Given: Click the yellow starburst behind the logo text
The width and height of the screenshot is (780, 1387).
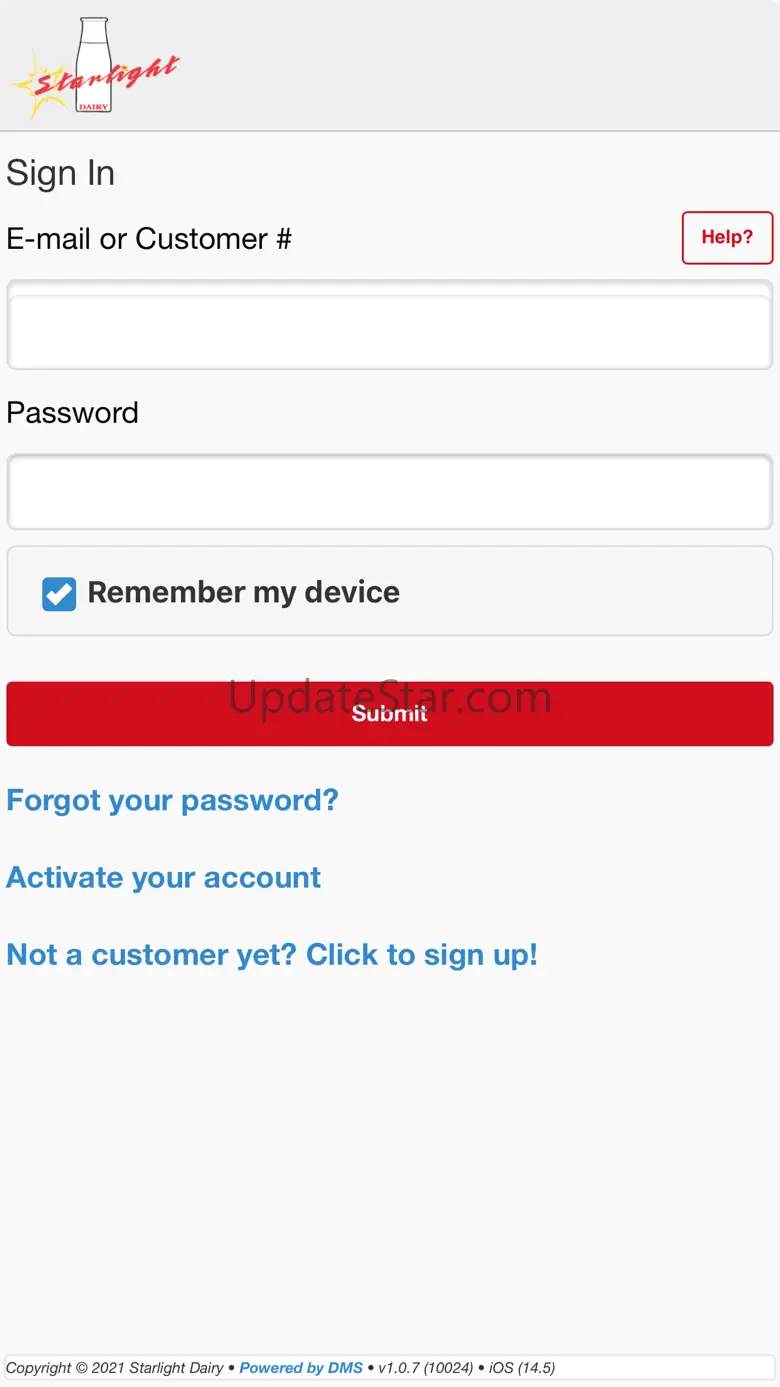Looking at the screenshot, I should pyautogui.click(x=36, y=86).
